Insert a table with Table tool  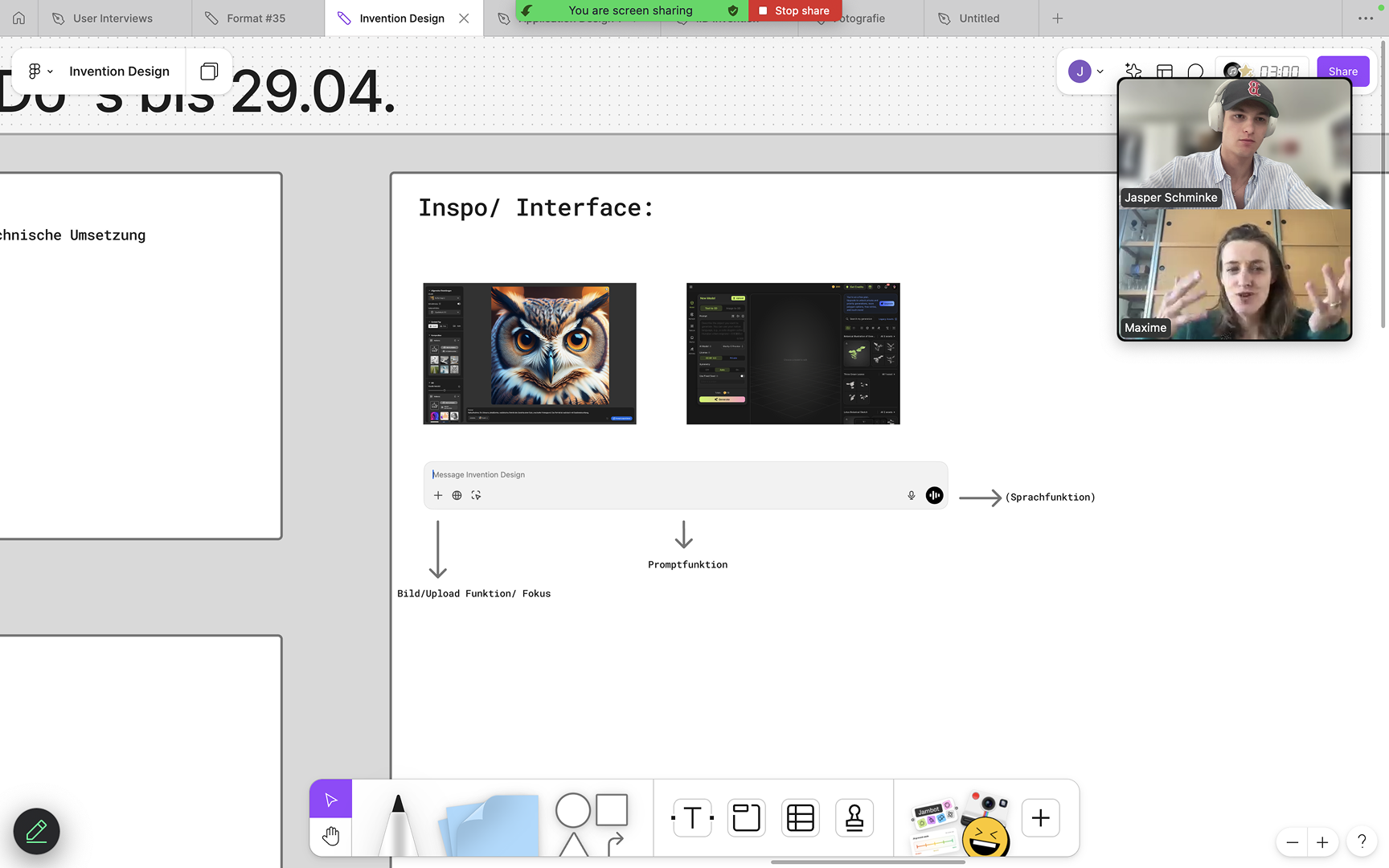pyautogui.click(x=800, y=818)
